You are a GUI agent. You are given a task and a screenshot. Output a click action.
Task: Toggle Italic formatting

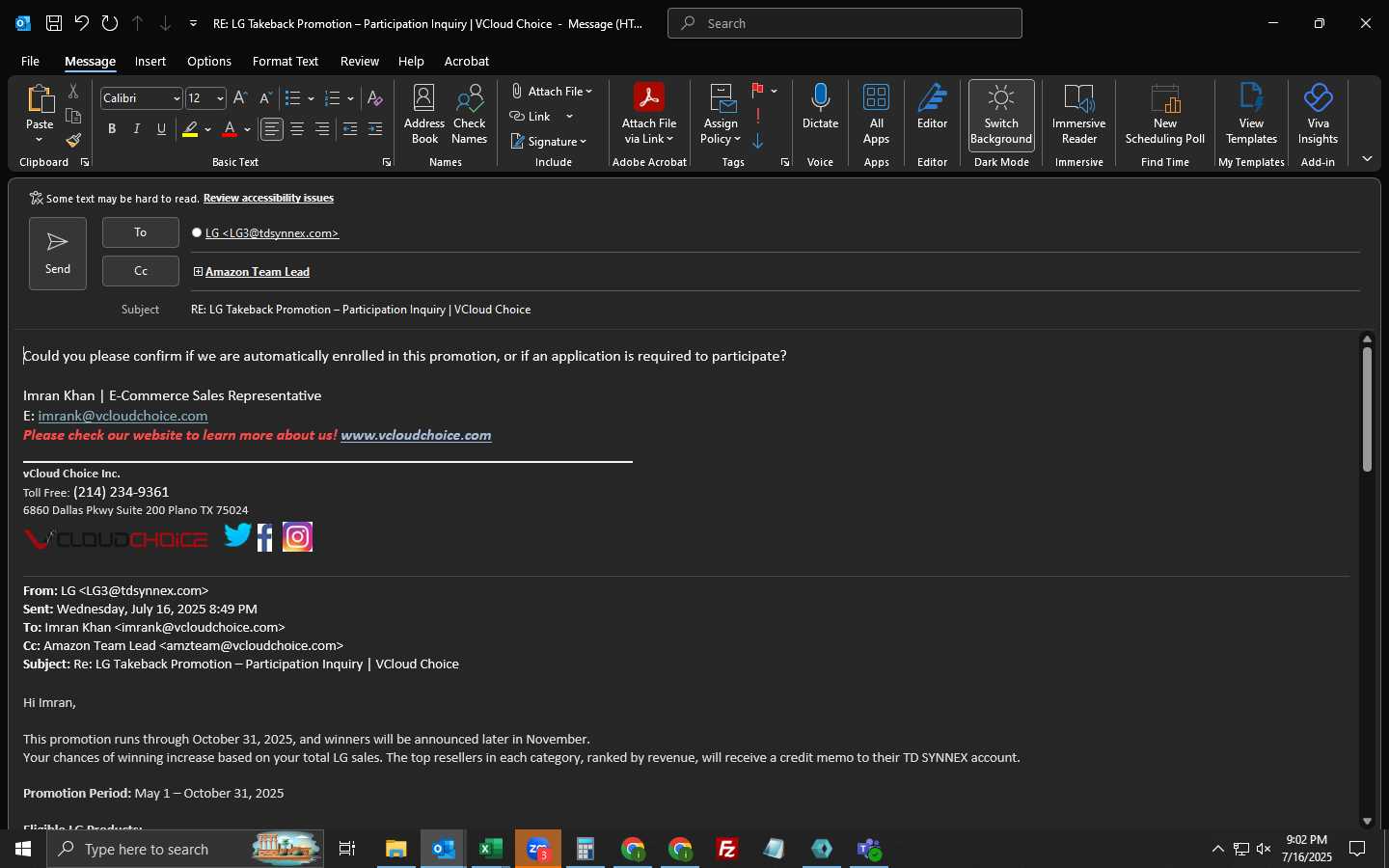137,129
